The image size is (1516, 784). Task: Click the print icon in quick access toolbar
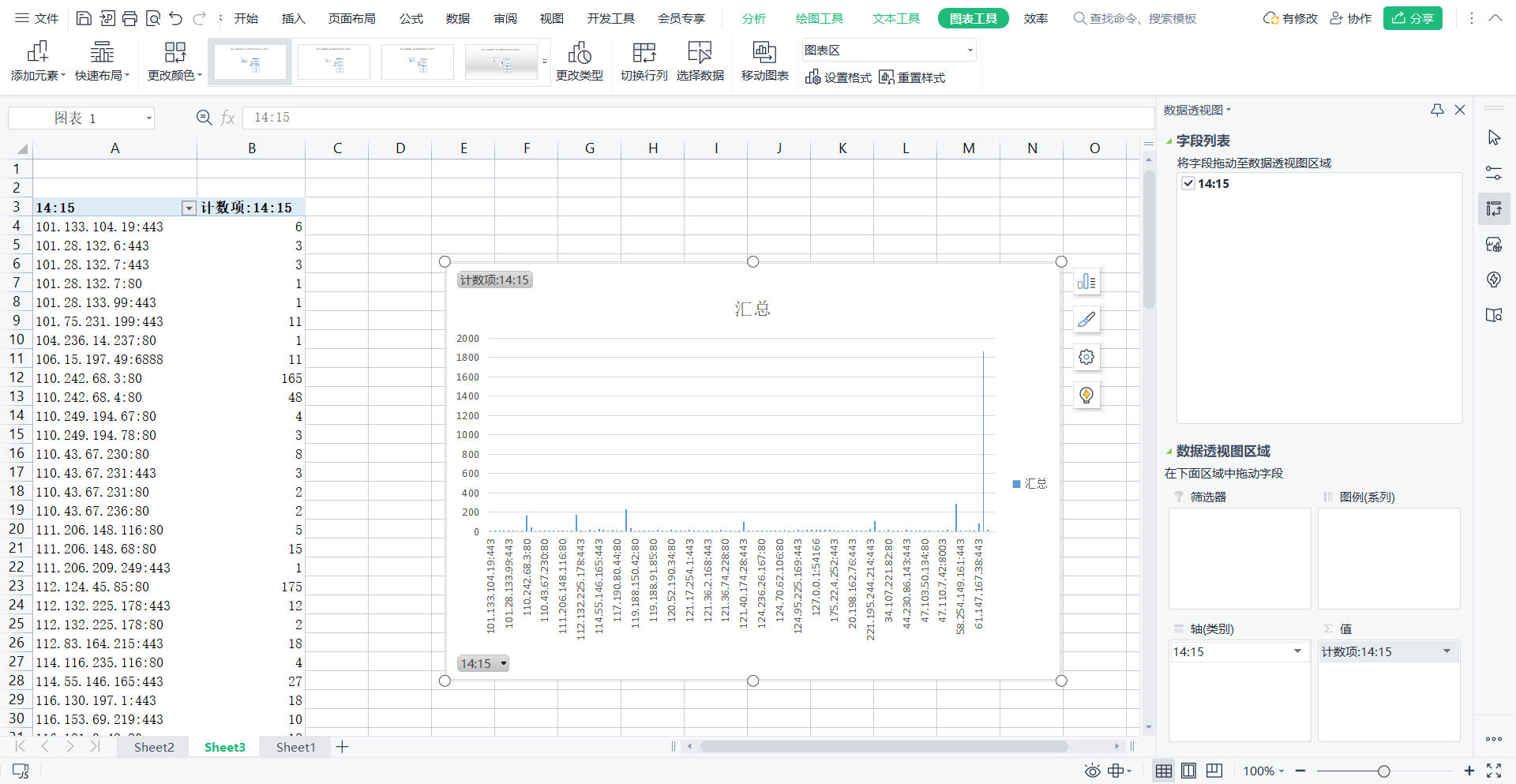[130, 18]
